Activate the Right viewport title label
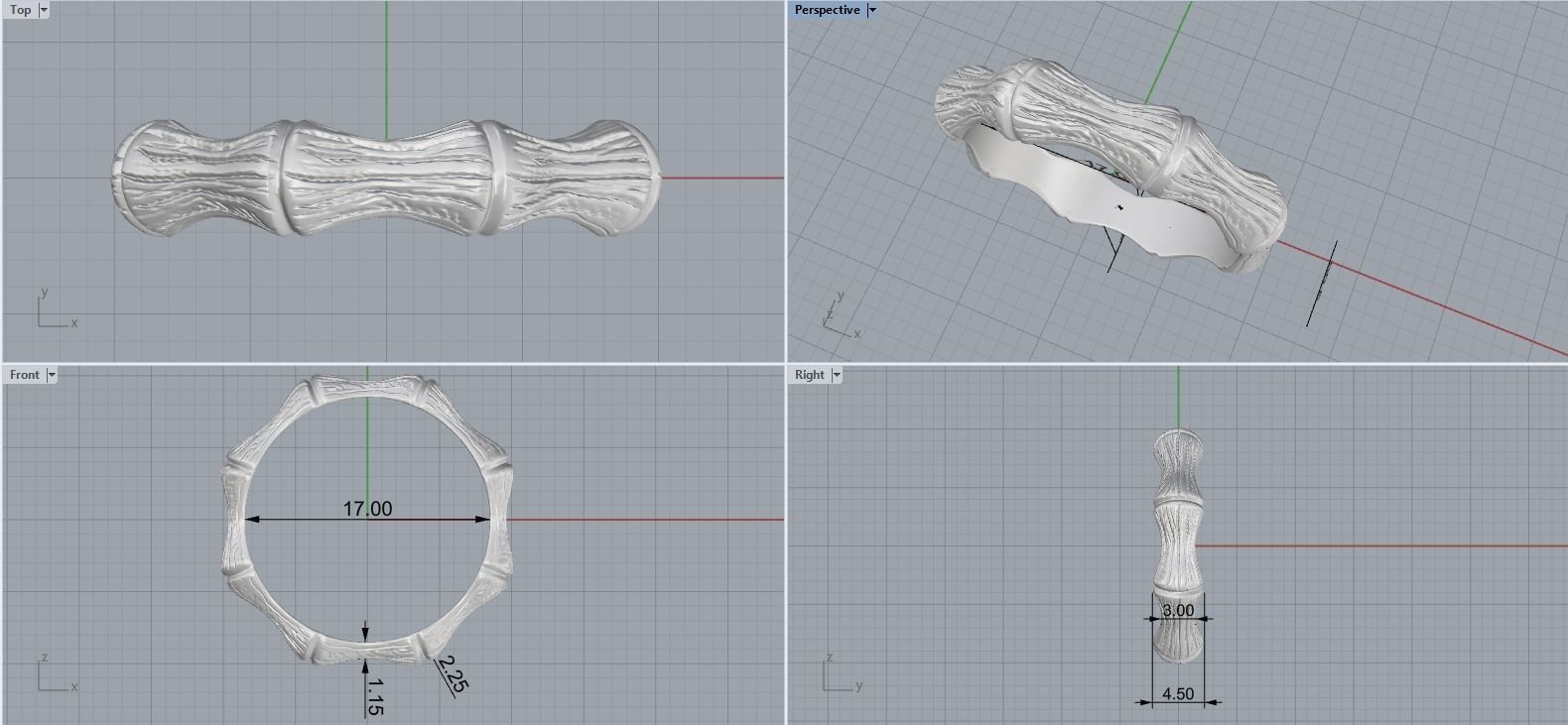 click(810, 375)
